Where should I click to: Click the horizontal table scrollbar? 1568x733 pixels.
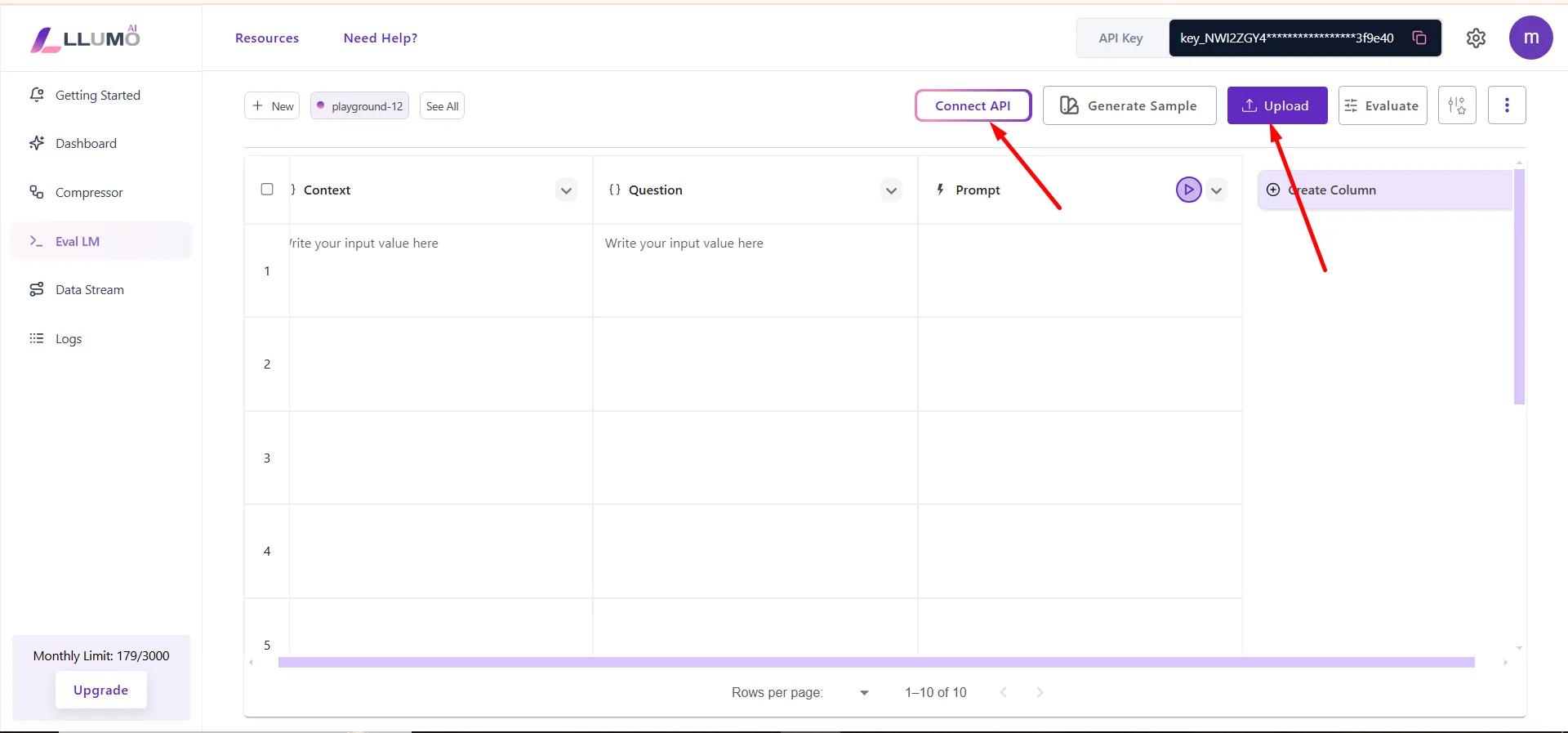tap(876, 662)
